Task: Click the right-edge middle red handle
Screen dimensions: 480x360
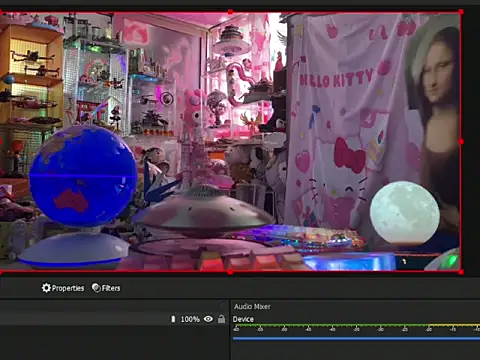Action: [461, 142]
